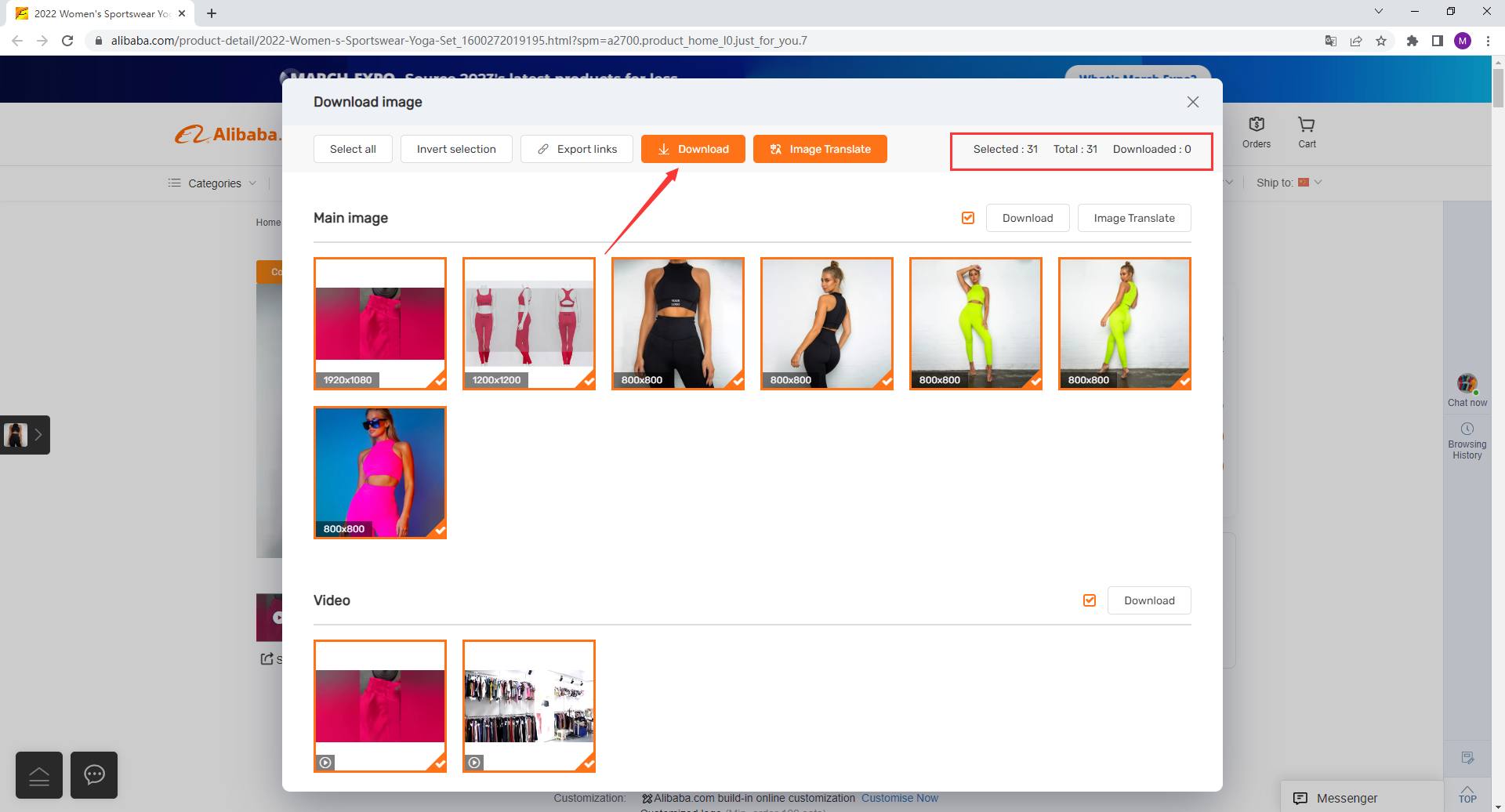Click Image Translate for Main image section
Screen dimensions: 1505x812
coord(1134,218)
